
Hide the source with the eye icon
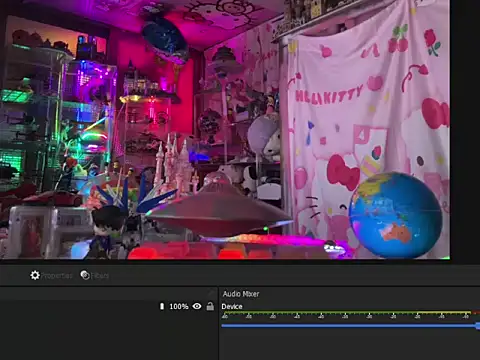point(197,306)
